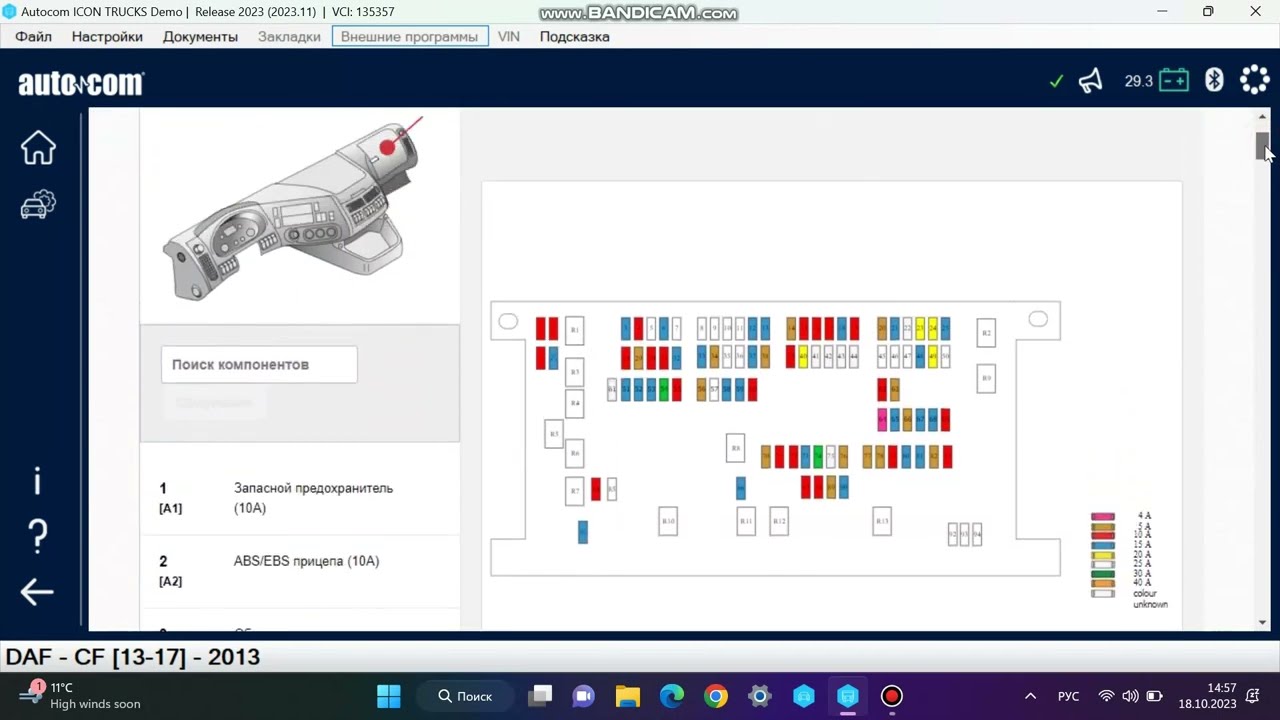Select pink fuse 64 in the diagram
This screenshot has width=1280, height=720.
point(882,420)
